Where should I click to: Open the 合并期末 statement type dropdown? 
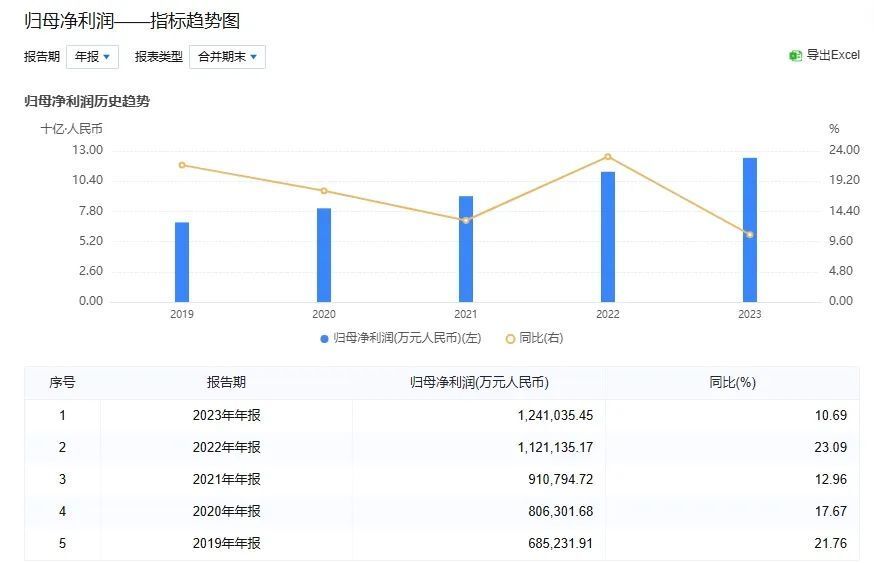pos(227,57)
